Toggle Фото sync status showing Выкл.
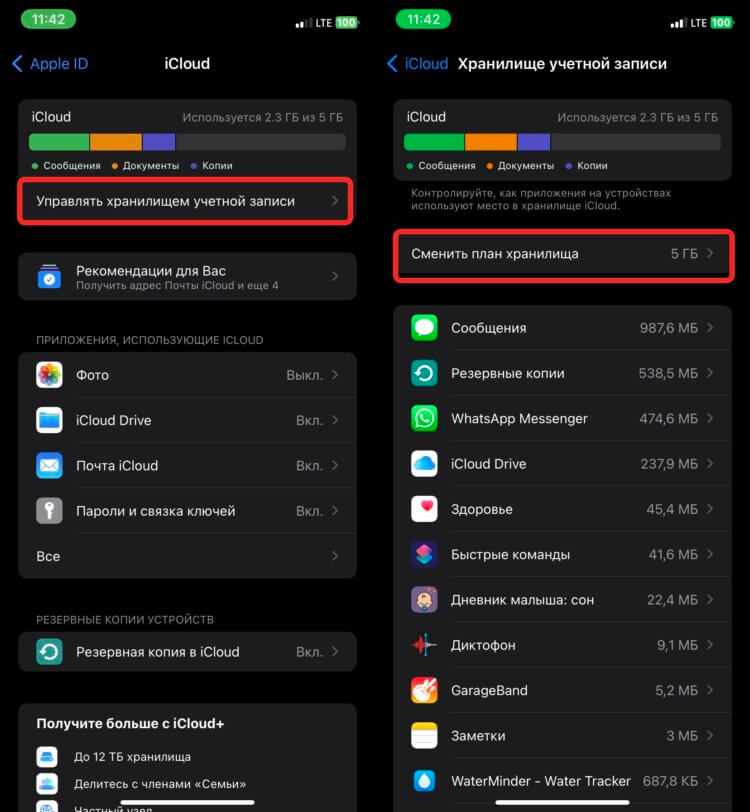This screenshot has width=750, height=812. pos(305,375)
